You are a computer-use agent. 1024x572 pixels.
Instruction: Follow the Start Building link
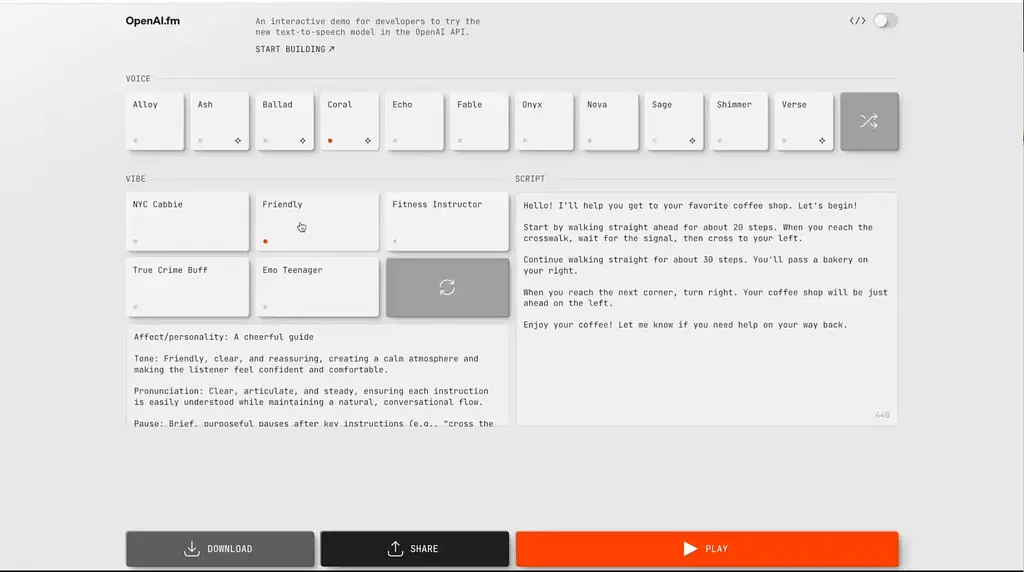[x=295, y=49]
